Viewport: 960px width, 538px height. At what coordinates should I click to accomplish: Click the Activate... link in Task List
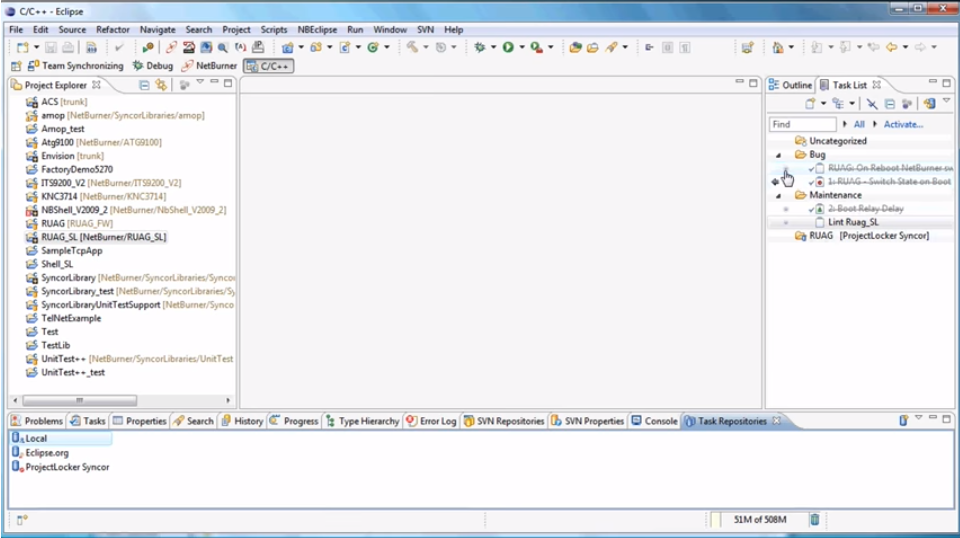pos(903,124)
